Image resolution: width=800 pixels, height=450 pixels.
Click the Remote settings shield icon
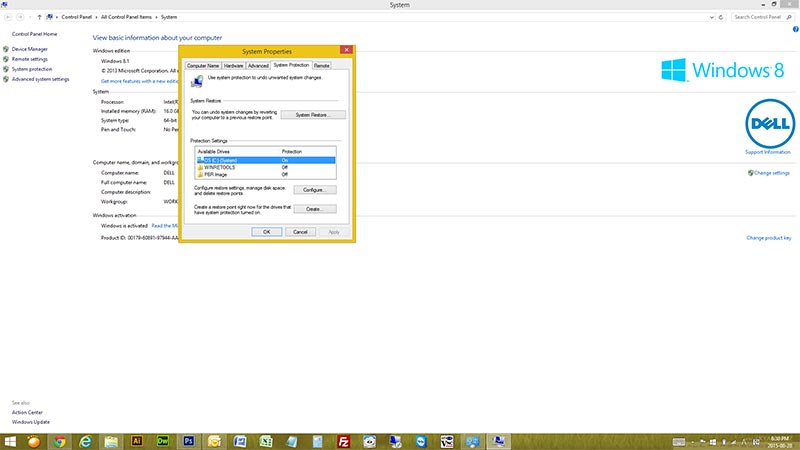coord(6,59)
